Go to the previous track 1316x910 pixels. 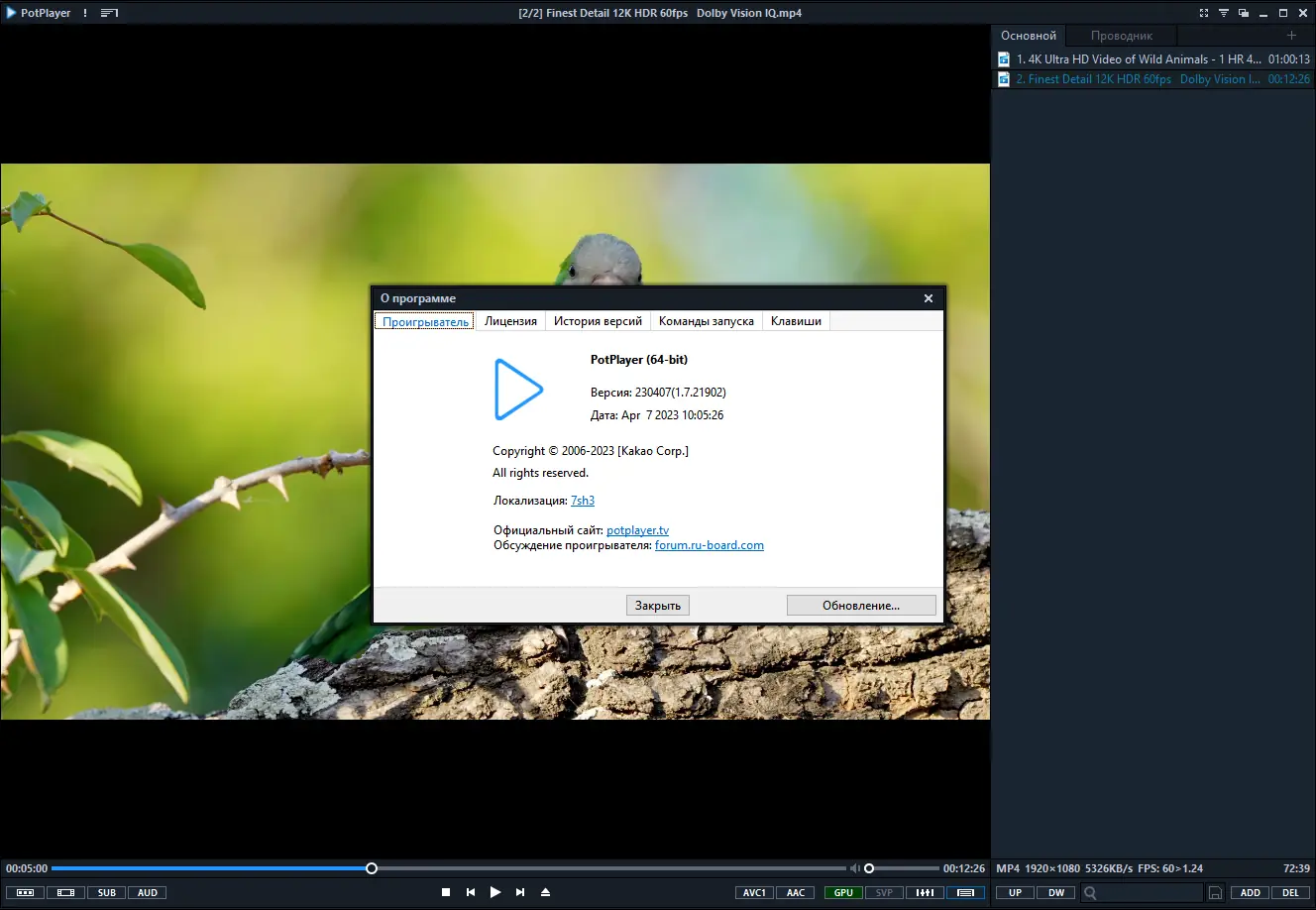(471, 893)
